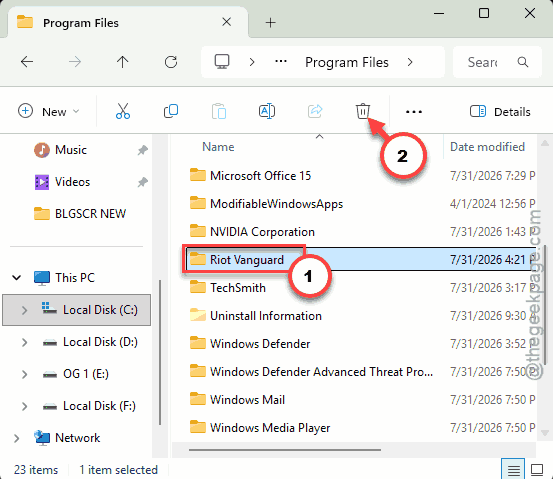Screen dimensions: 553x479
Task: Select the ModifiableWindowsApps folder
Action: (x=276, y=204)
